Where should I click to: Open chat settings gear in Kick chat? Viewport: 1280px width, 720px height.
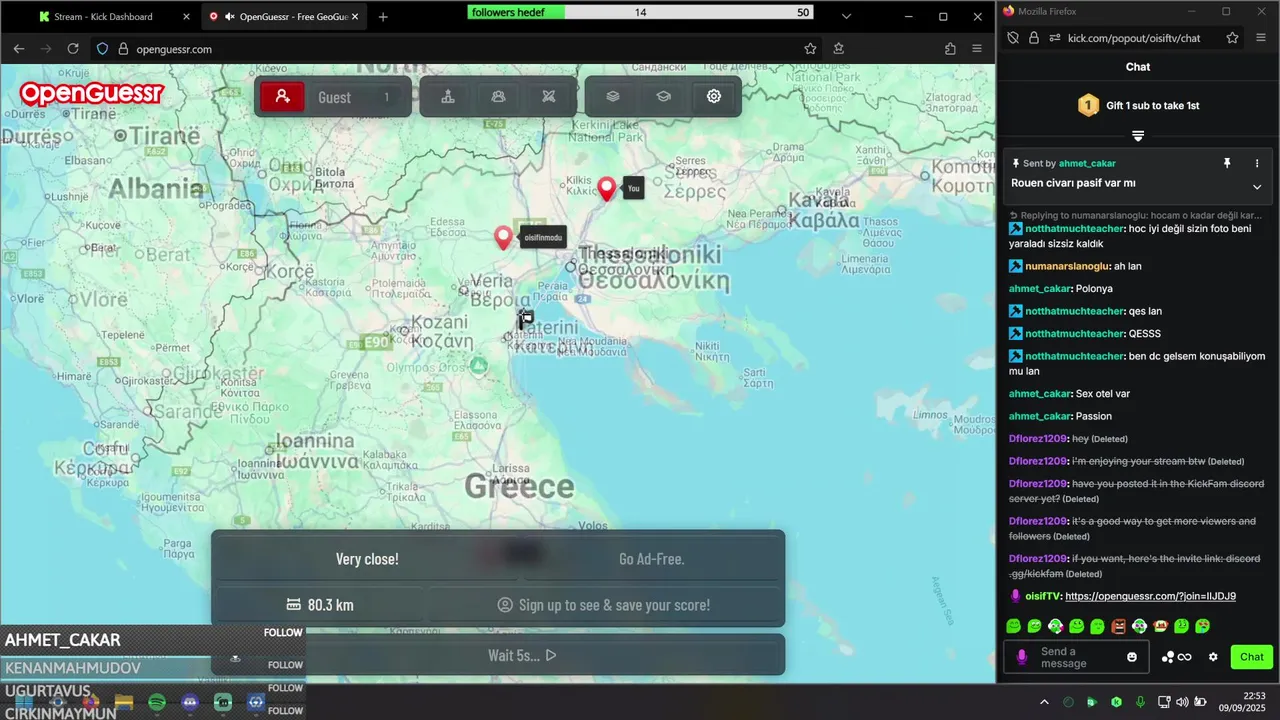1213,657
